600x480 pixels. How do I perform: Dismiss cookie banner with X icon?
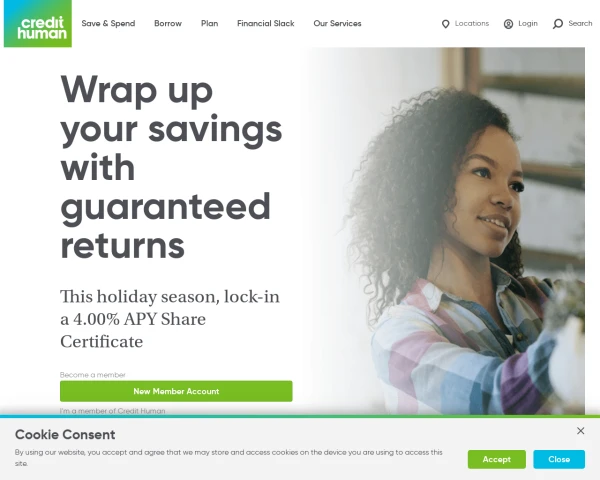point(580,431)
